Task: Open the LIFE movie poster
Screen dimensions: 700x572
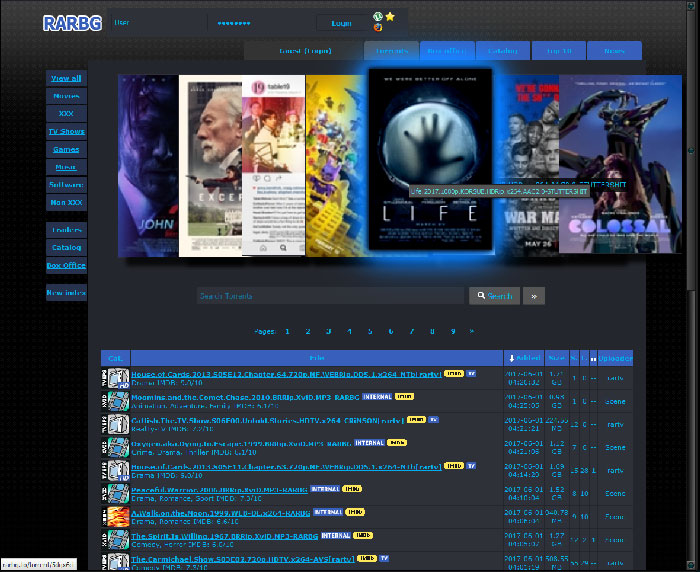Action: [430, 159]
